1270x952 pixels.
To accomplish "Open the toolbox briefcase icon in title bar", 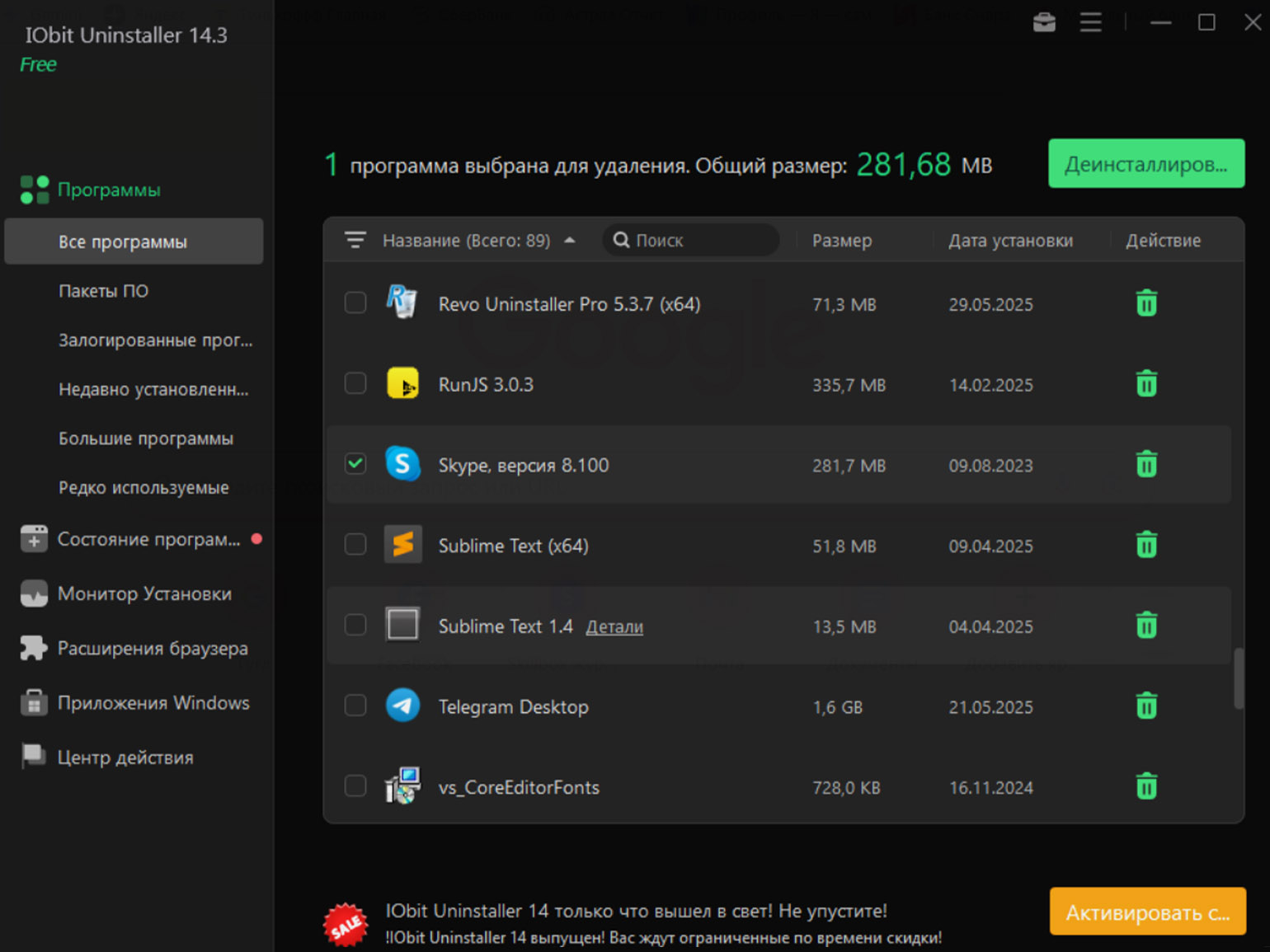I will [x=1044, y=22].
